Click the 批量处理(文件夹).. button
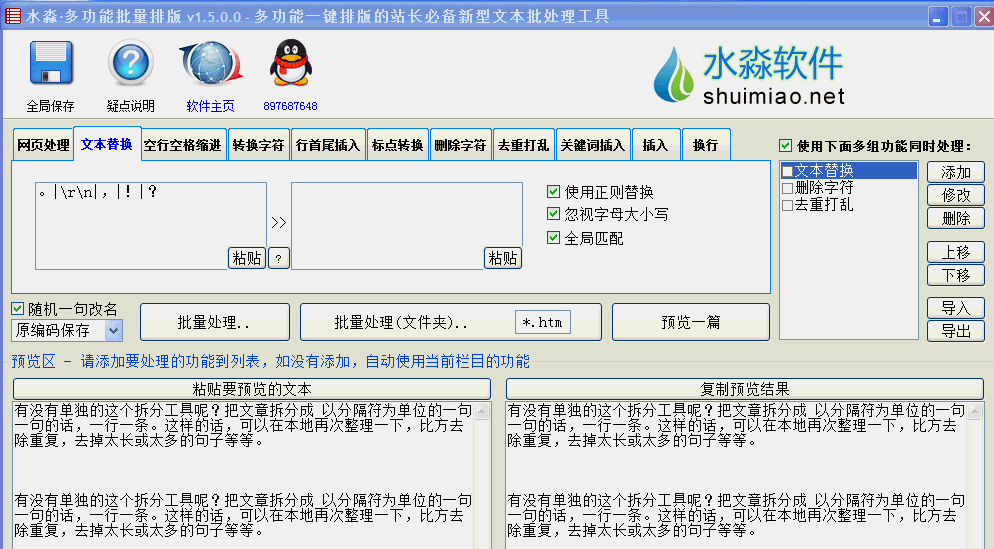 [401, 322]
